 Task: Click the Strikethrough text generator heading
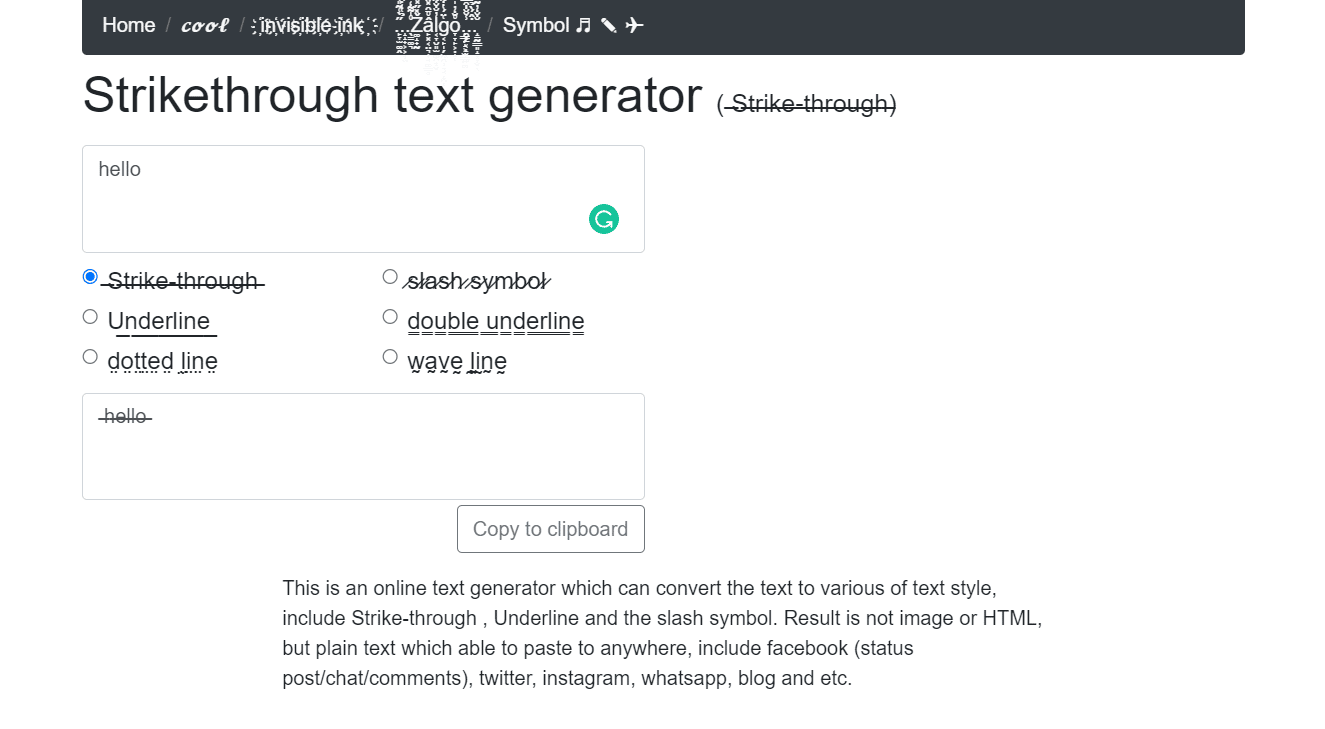pyautogui.click(x=392, y=96)
